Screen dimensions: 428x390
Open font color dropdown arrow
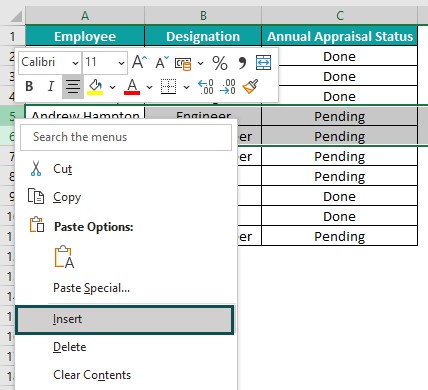[x=149, y=87]
